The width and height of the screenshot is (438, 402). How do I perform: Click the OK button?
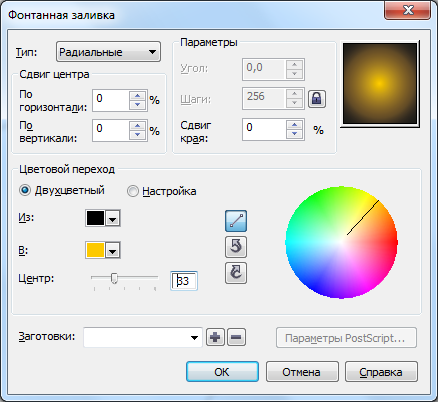222,372
